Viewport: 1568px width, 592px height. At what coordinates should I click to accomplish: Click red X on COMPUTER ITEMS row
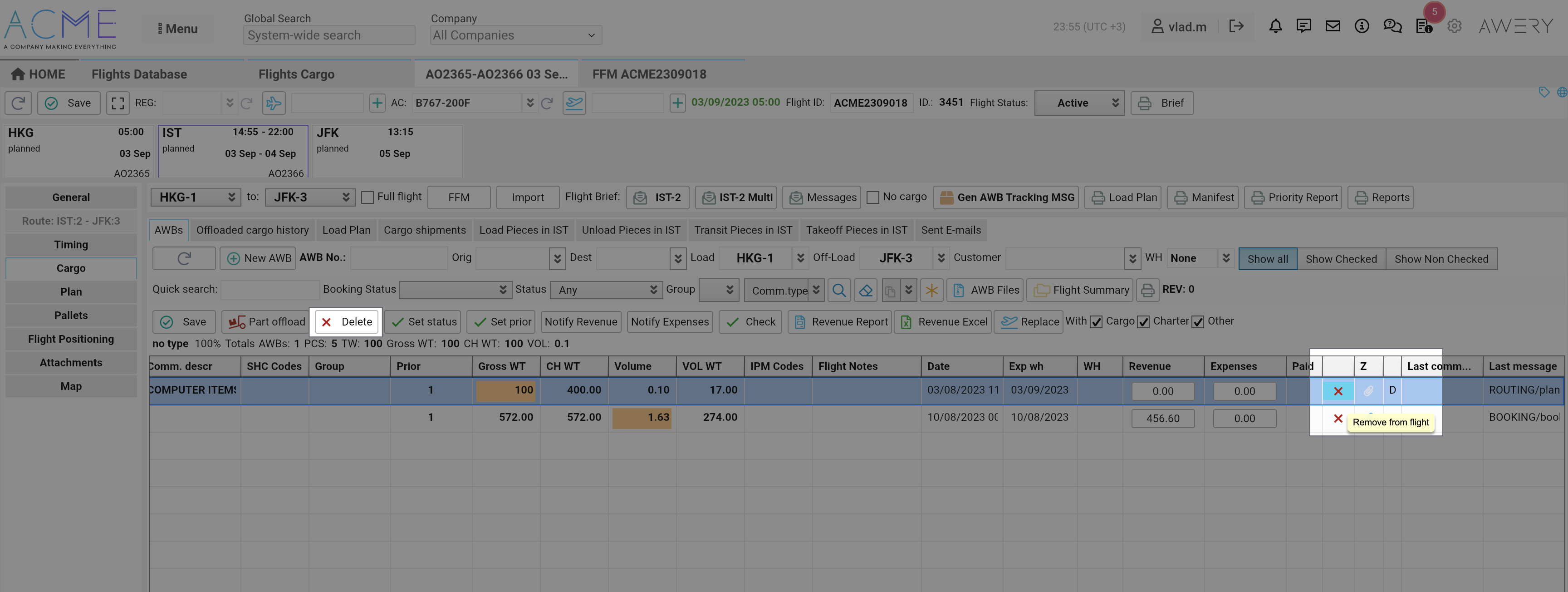(x=1338, y=391)
